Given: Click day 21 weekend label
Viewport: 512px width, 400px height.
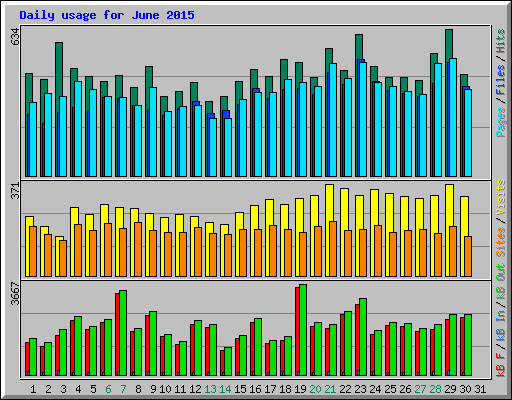Looking at the screenshot, I should [x=330, y=389].
